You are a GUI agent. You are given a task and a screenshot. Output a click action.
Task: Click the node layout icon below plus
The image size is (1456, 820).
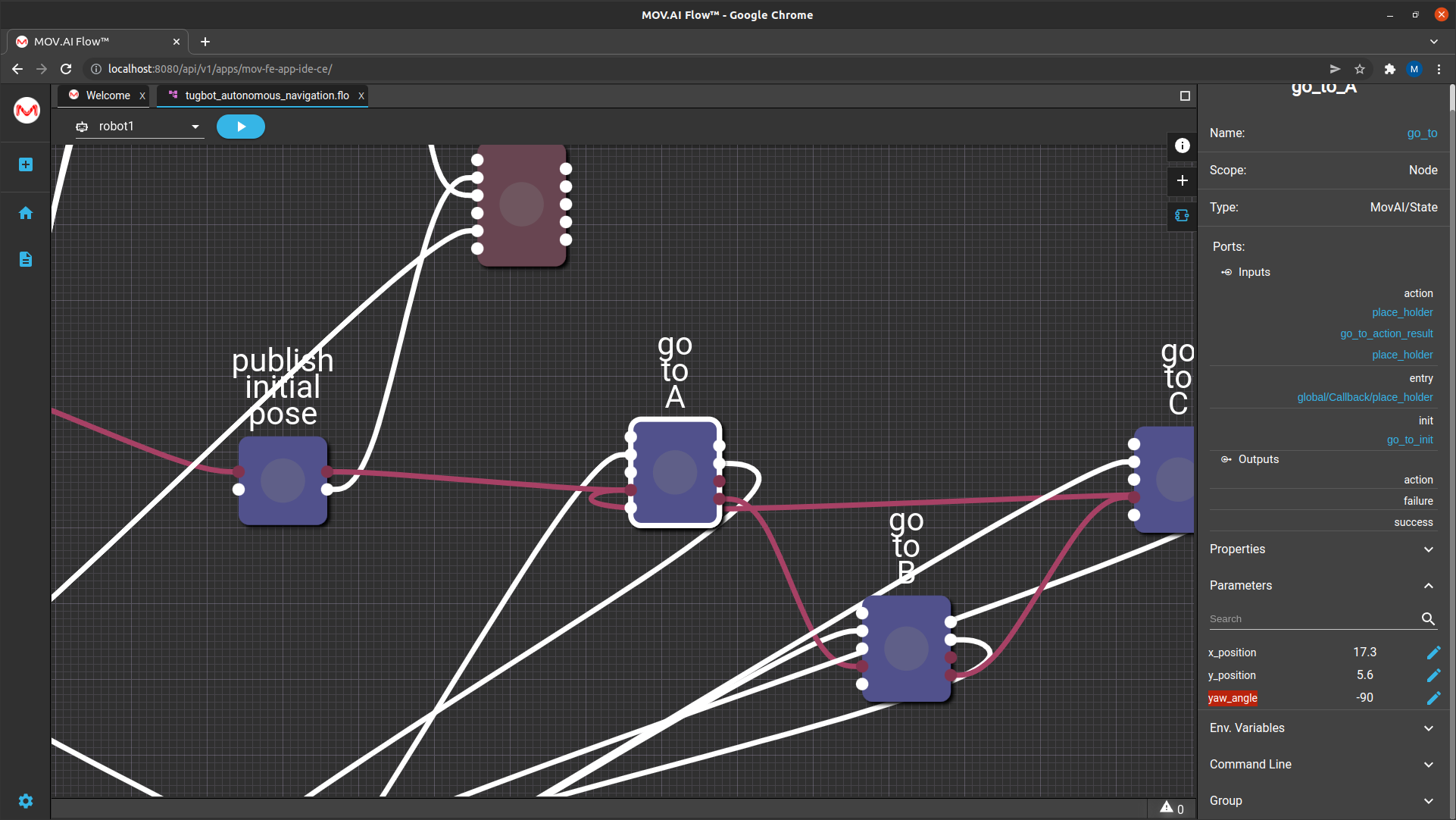click(1183, 216)
